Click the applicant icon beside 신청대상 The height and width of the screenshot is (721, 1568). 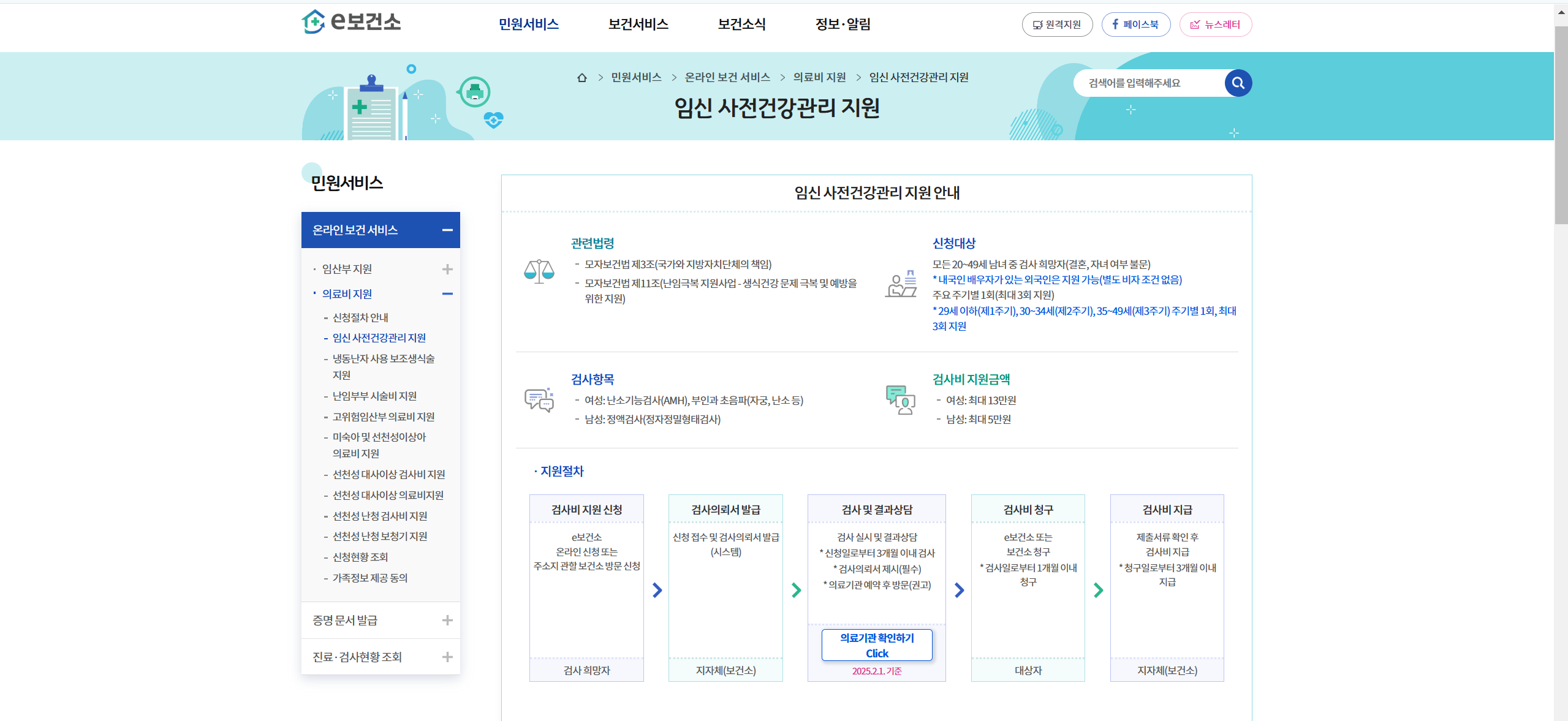point(901,284)
